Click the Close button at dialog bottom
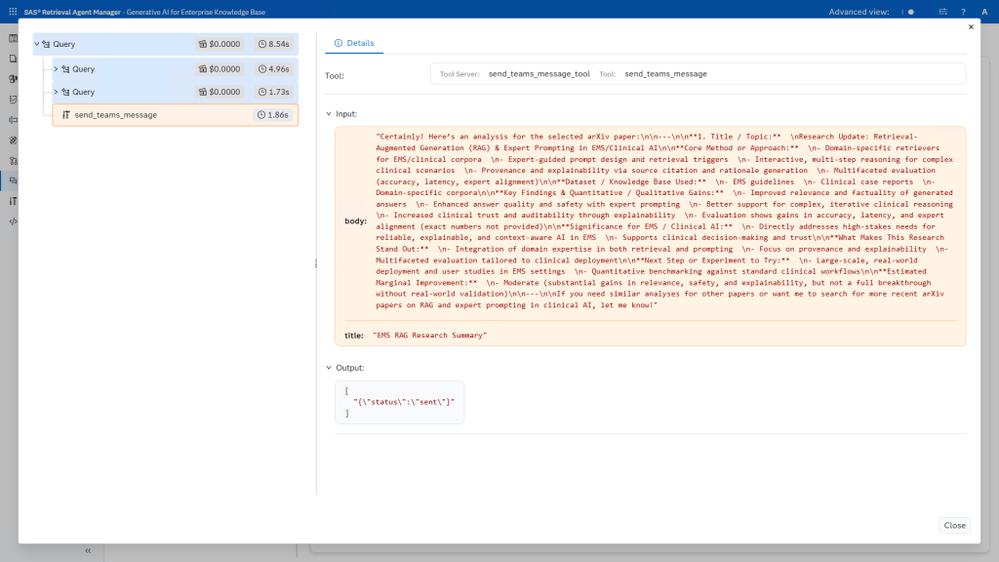Image resolution: width=999 pixels, height=562 pixels. [x=954, y=525]
